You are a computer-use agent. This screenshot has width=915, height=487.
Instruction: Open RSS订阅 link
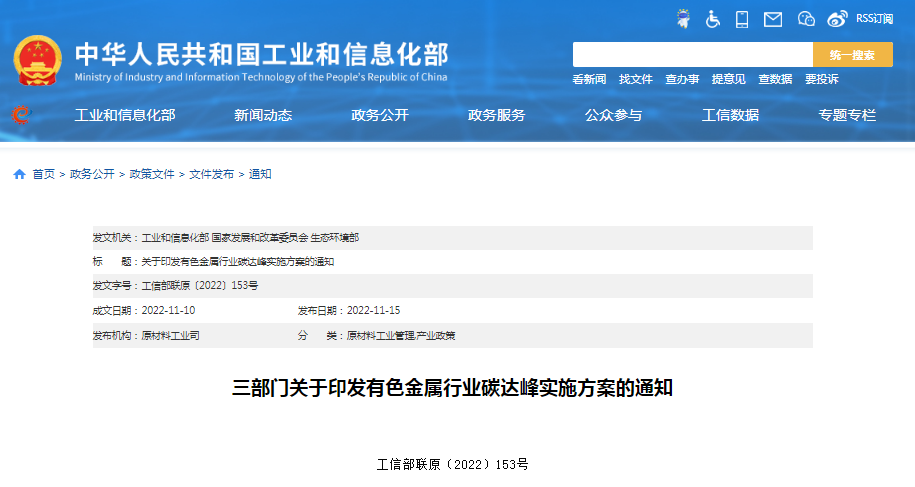pos(874,19)
